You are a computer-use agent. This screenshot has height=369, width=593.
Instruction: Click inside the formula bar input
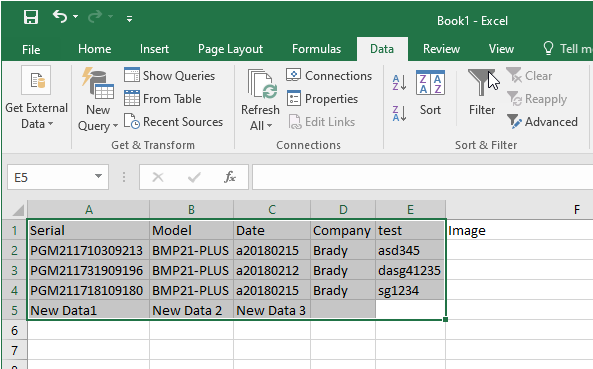(422, 177)
